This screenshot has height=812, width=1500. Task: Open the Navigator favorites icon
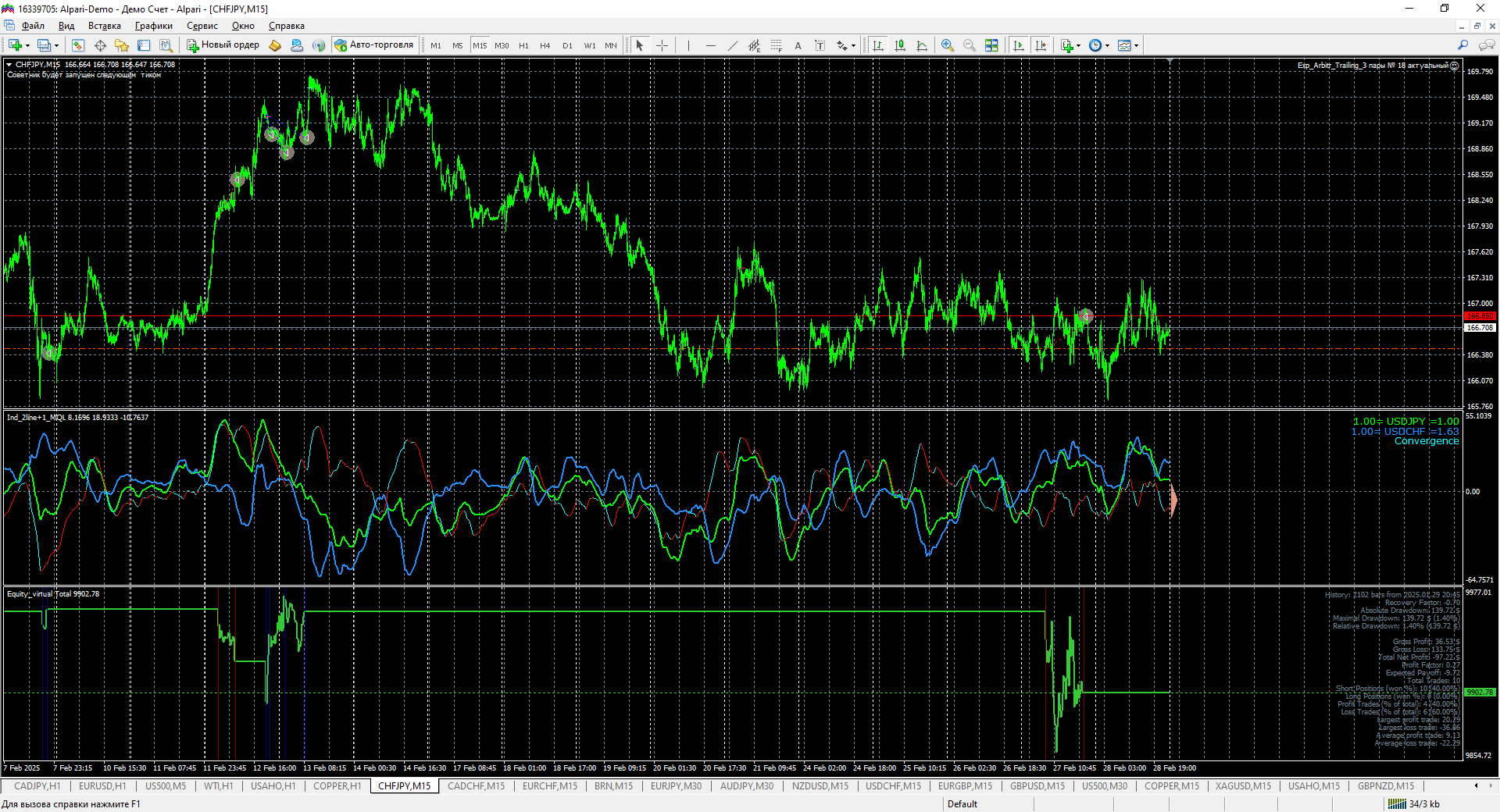click(x=122, y=45)
